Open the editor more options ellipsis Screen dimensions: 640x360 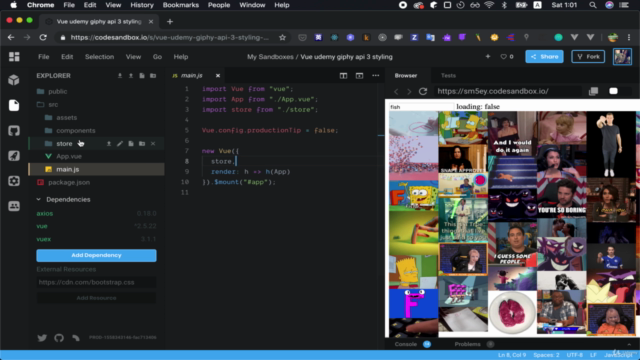tap(376, 76)
